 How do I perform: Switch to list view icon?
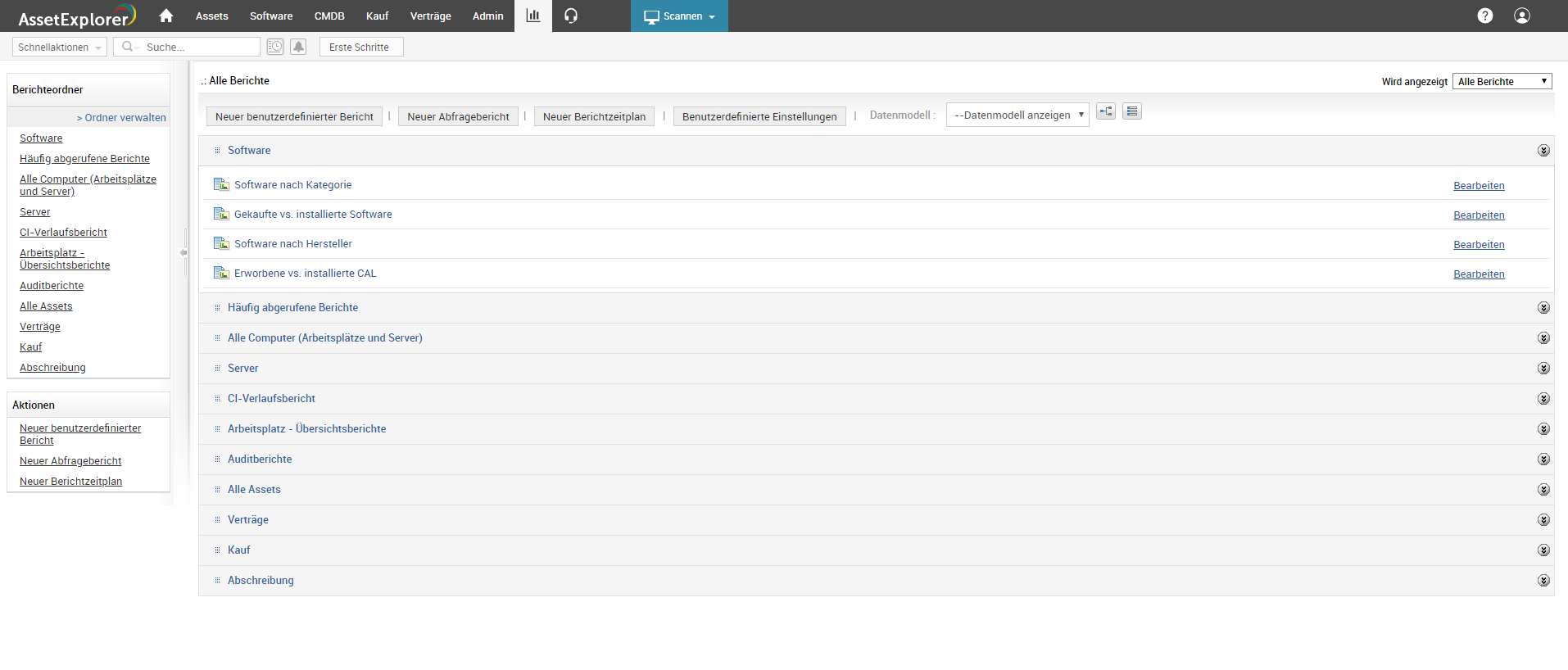[1132, 111]
